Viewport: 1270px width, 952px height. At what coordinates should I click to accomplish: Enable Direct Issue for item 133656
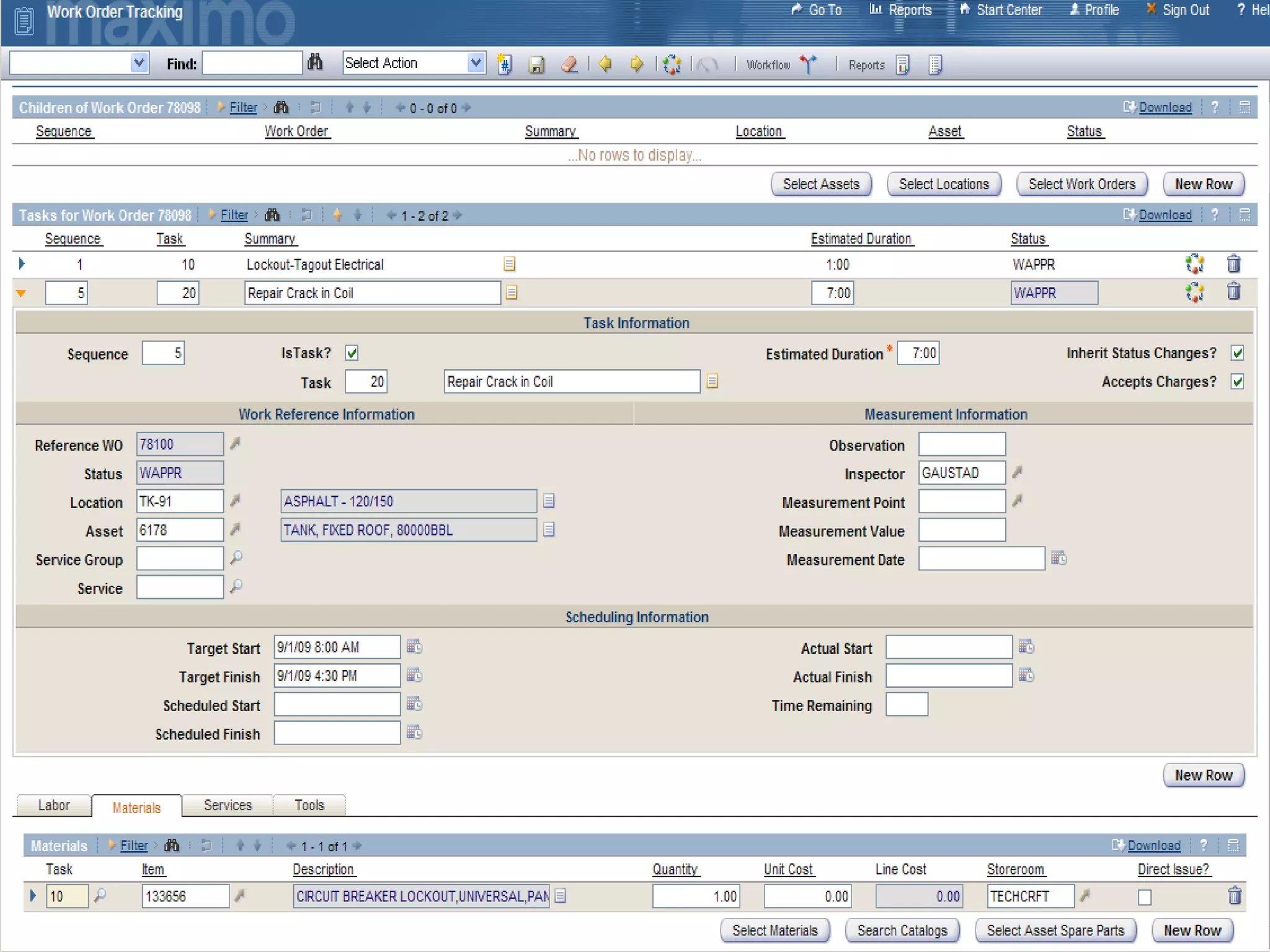pos(1145,897)
